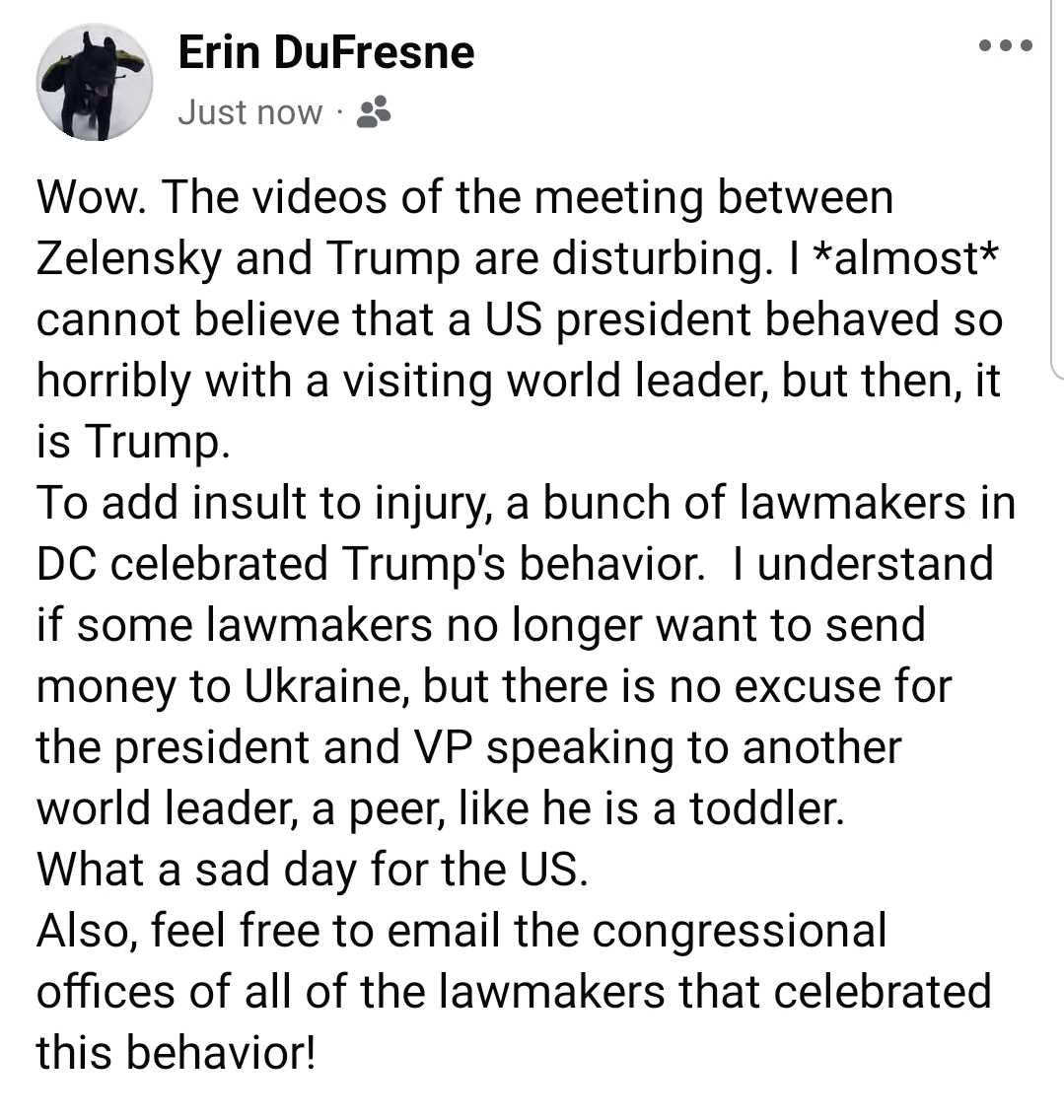This screenshot has width=1064, height=1120.
Task: Click the word "DC" in the post
Action: coord(65,564)
